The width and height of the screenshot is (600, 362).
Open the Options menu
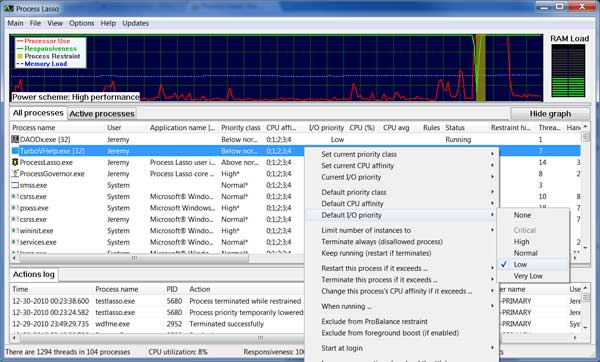pos(82,23)
